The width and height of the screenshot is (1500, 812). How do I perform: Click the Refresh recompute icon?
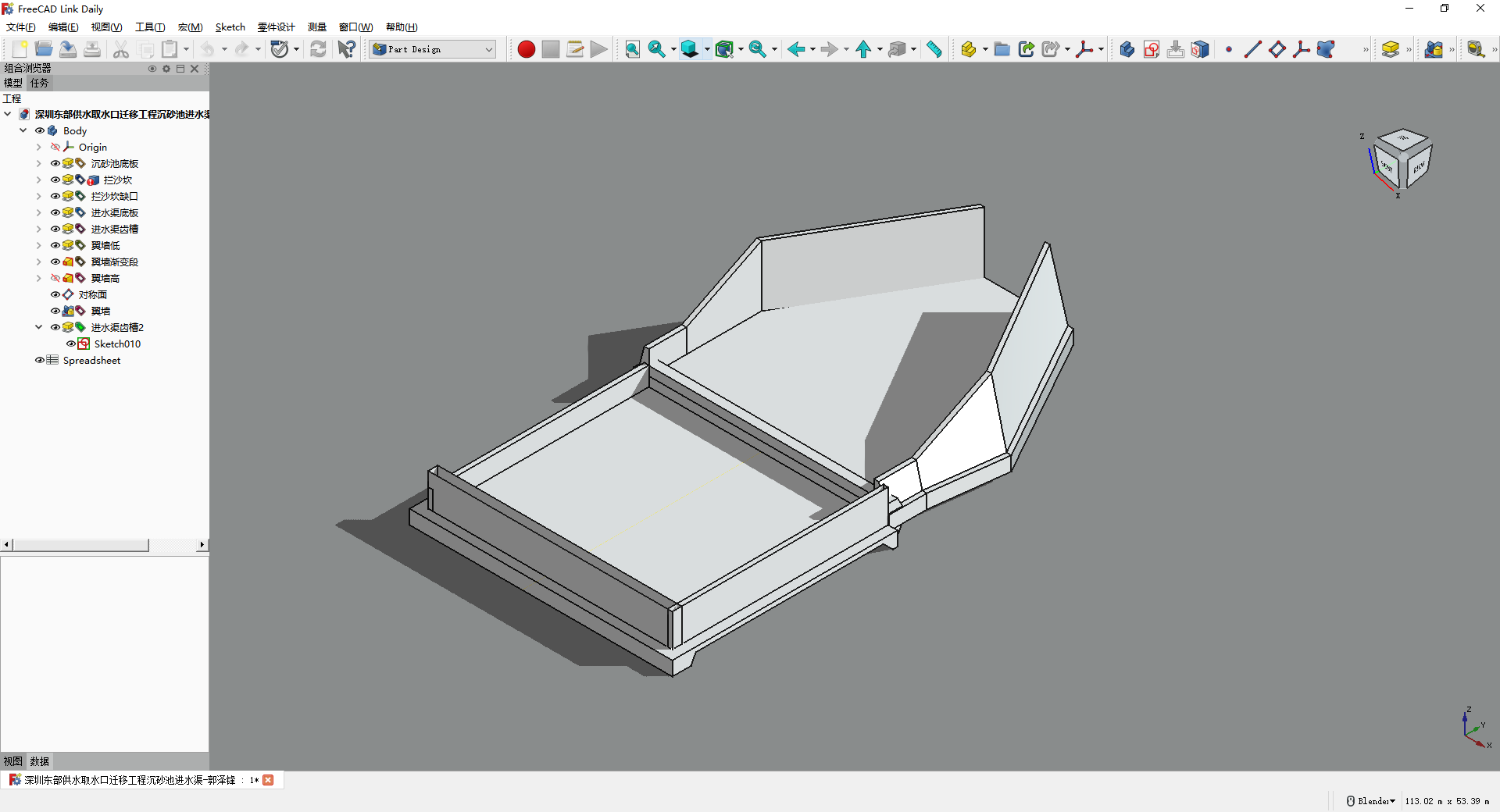click(318, 49)
